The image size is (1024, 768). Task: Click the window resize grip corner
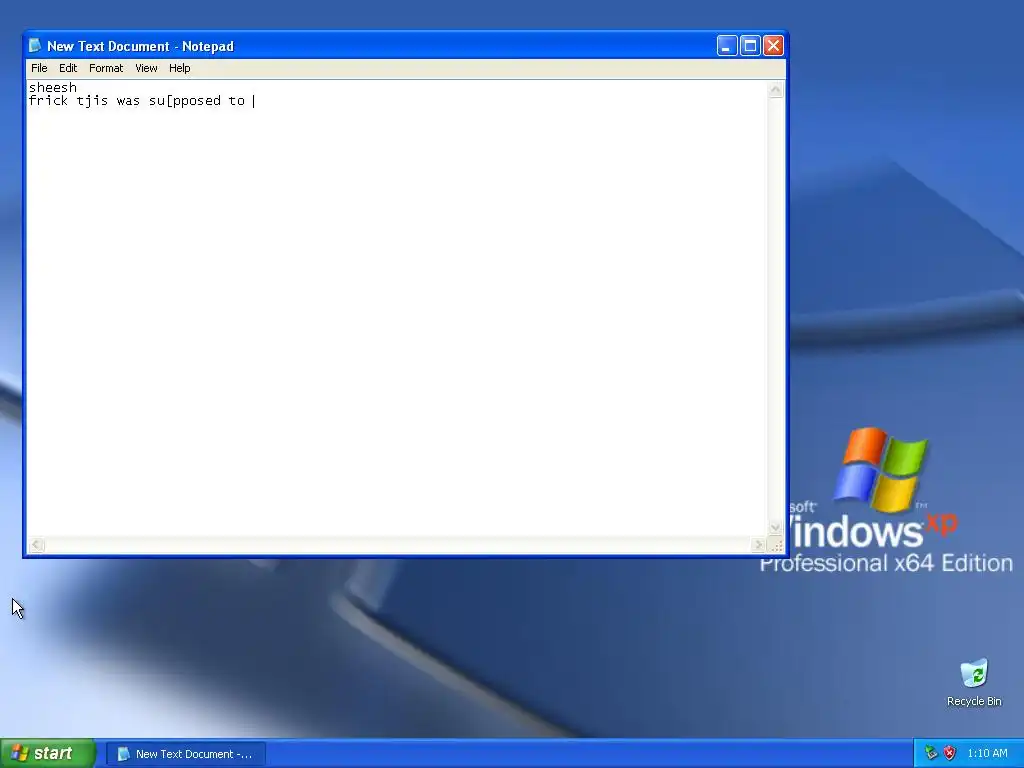pyautogui.click(x=776, y=545)
